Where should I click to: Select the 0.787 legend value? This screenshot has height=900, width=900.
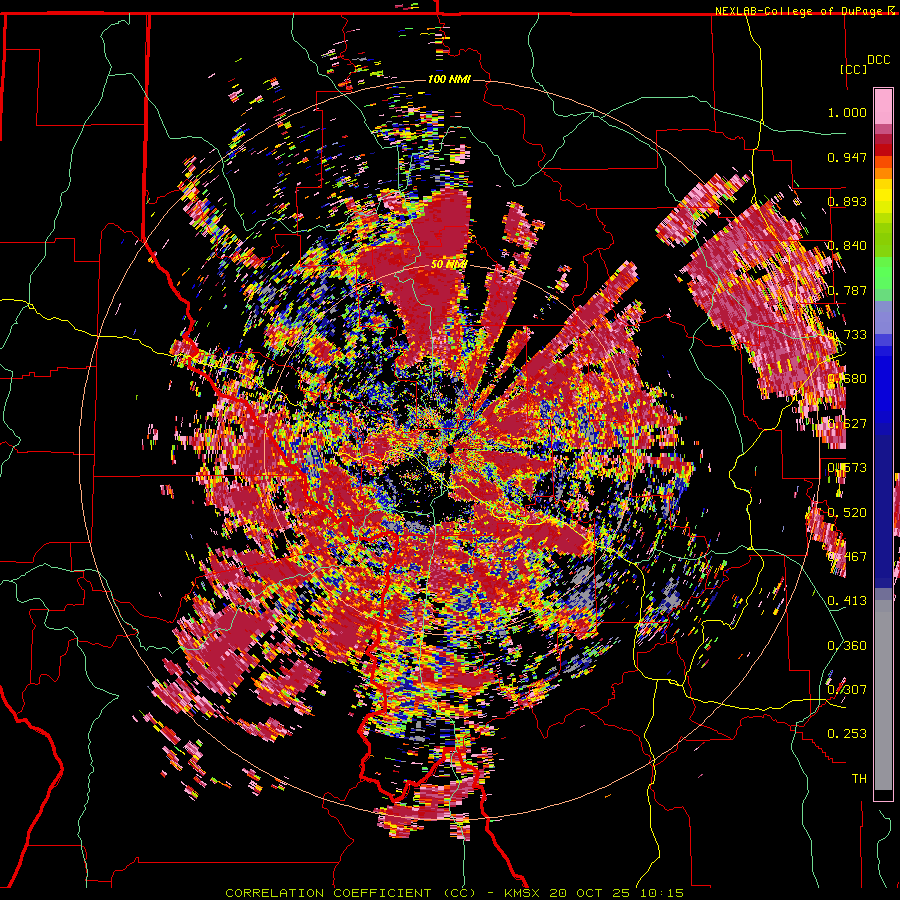[x=847, y=290]
